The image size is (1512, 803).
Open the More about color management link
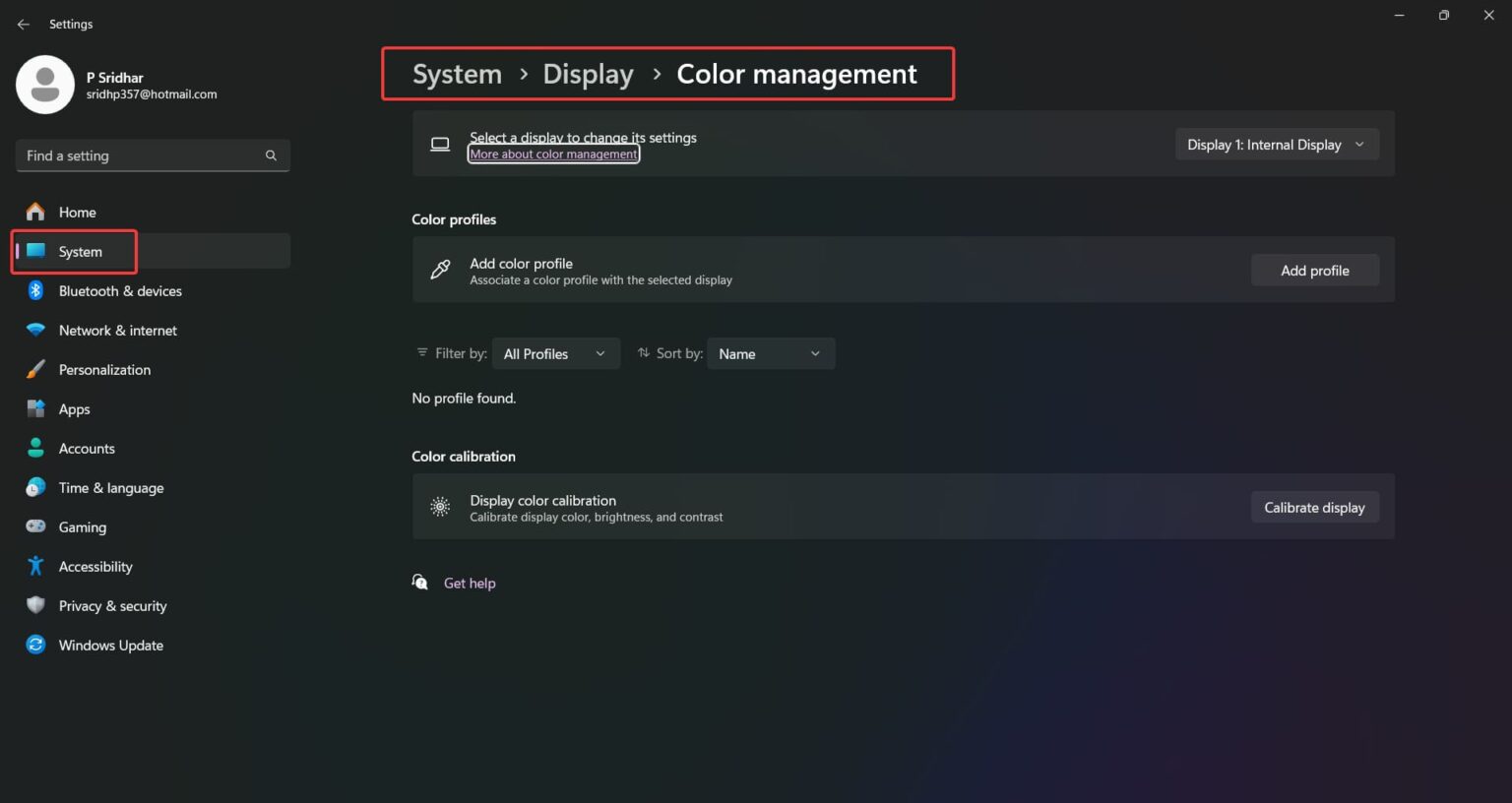553,154
